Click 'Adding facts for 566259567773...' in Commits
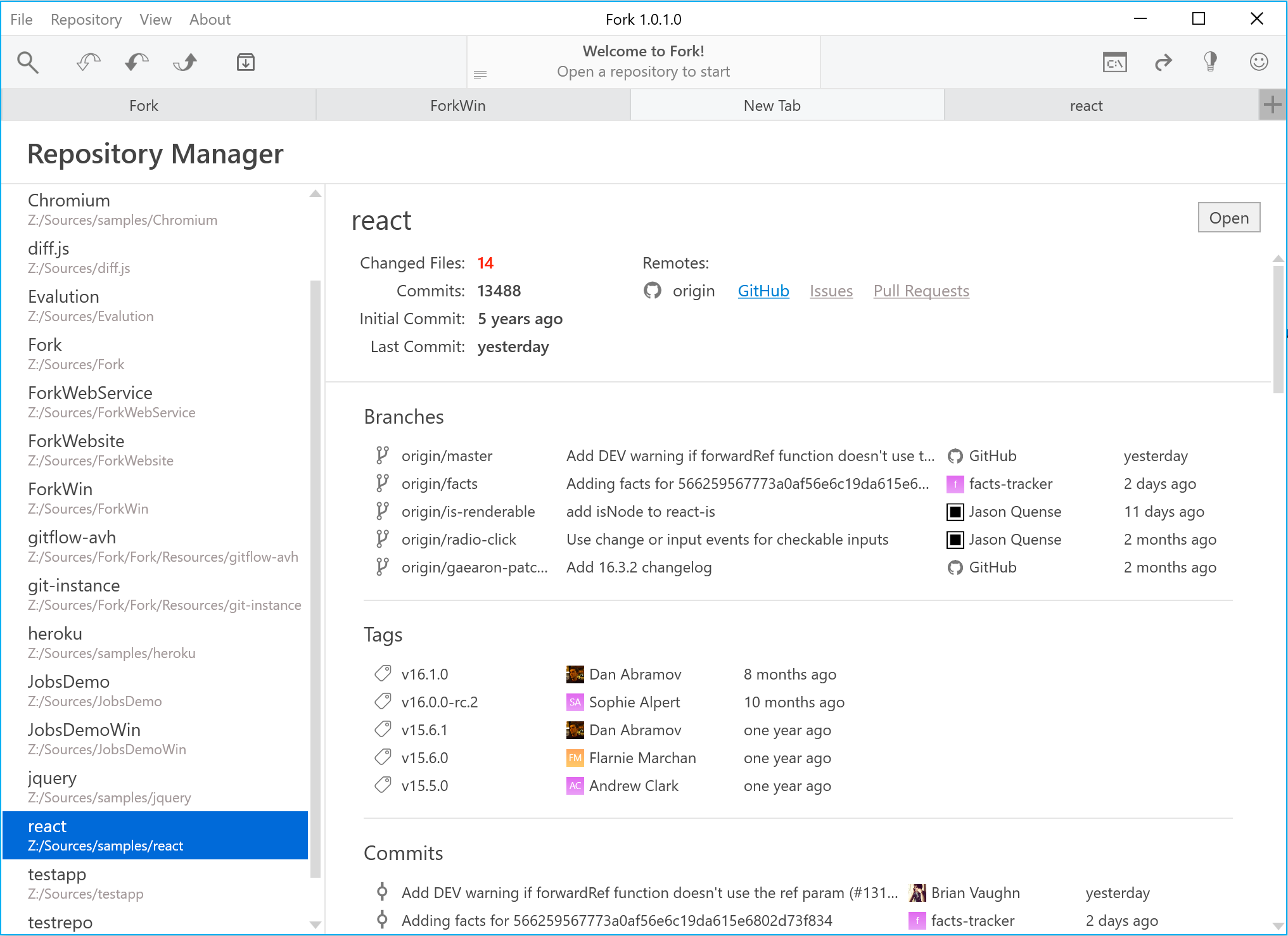 click(616, 920)
